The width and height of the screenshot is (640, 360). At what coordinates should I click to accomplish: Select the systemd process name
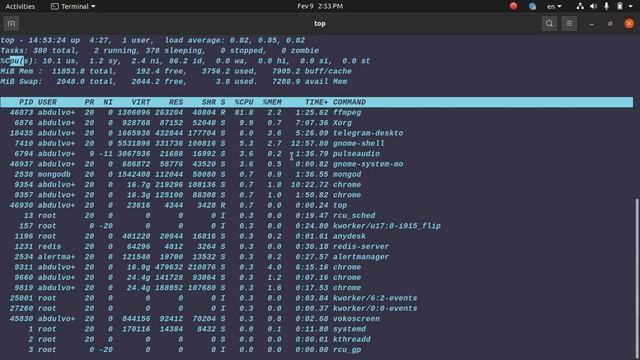pyautogui.click(x=349, y=329)
